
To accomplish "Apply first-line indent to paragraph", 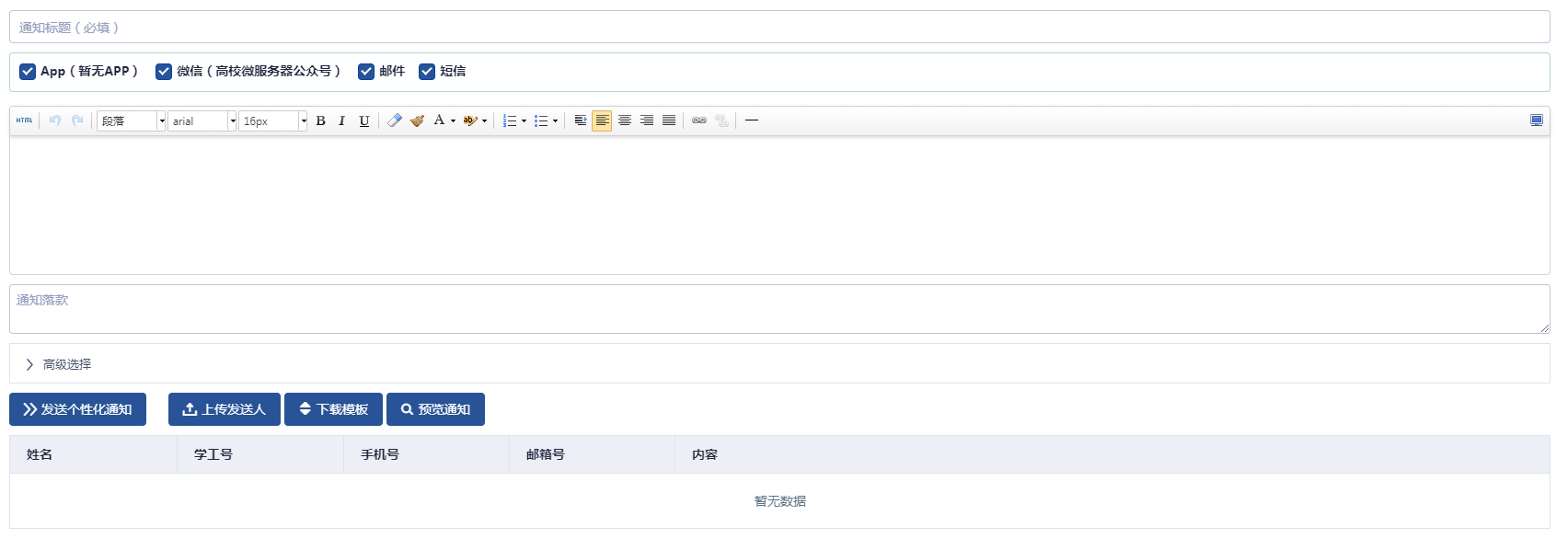I will [580, 120].
